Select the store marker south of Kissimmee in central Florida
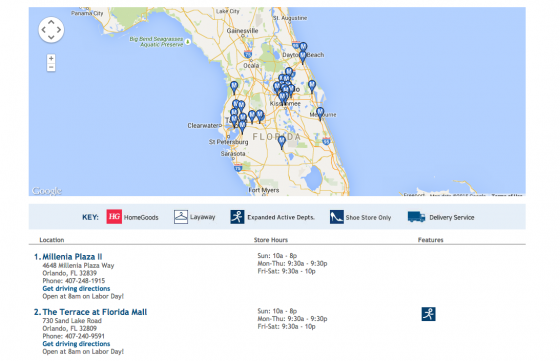The image size is (560, 361). tap(281, 142)
